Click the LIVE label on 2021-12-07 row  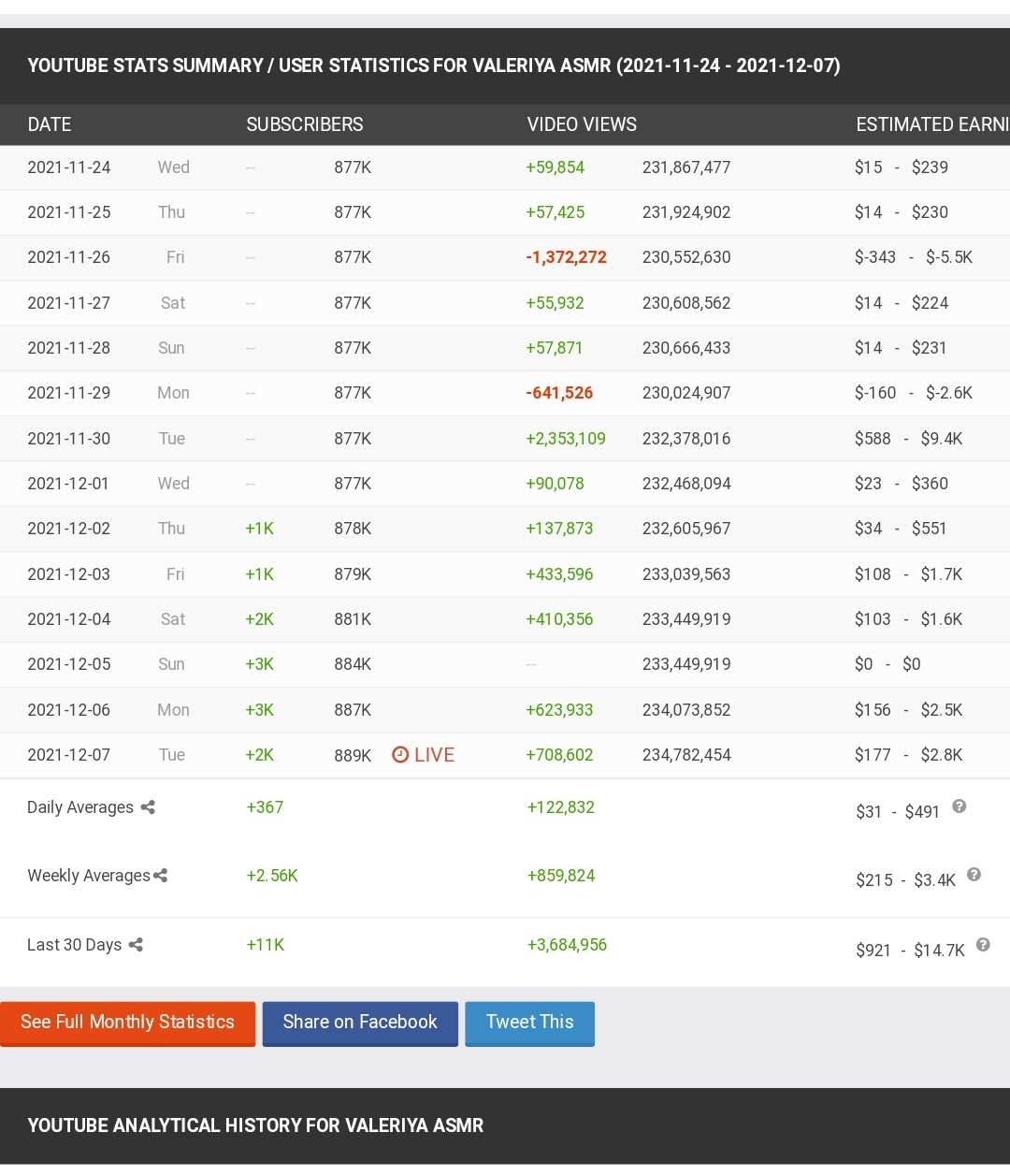click(x=434, y=755)
